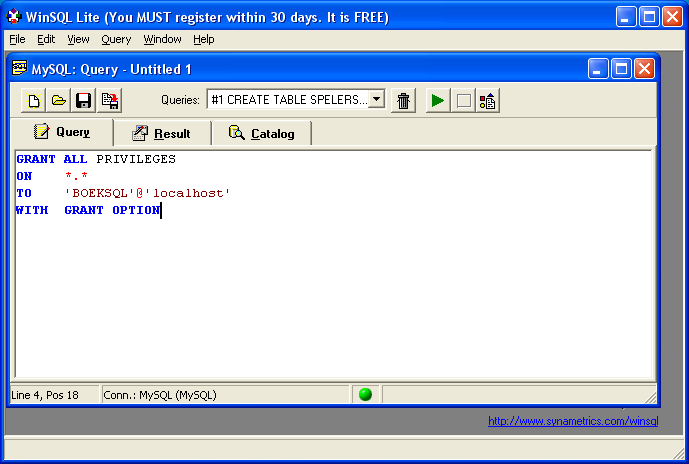The height and width of the screenshot is (464, 689).
Task: Open the Edit menu
Action: 46,40
